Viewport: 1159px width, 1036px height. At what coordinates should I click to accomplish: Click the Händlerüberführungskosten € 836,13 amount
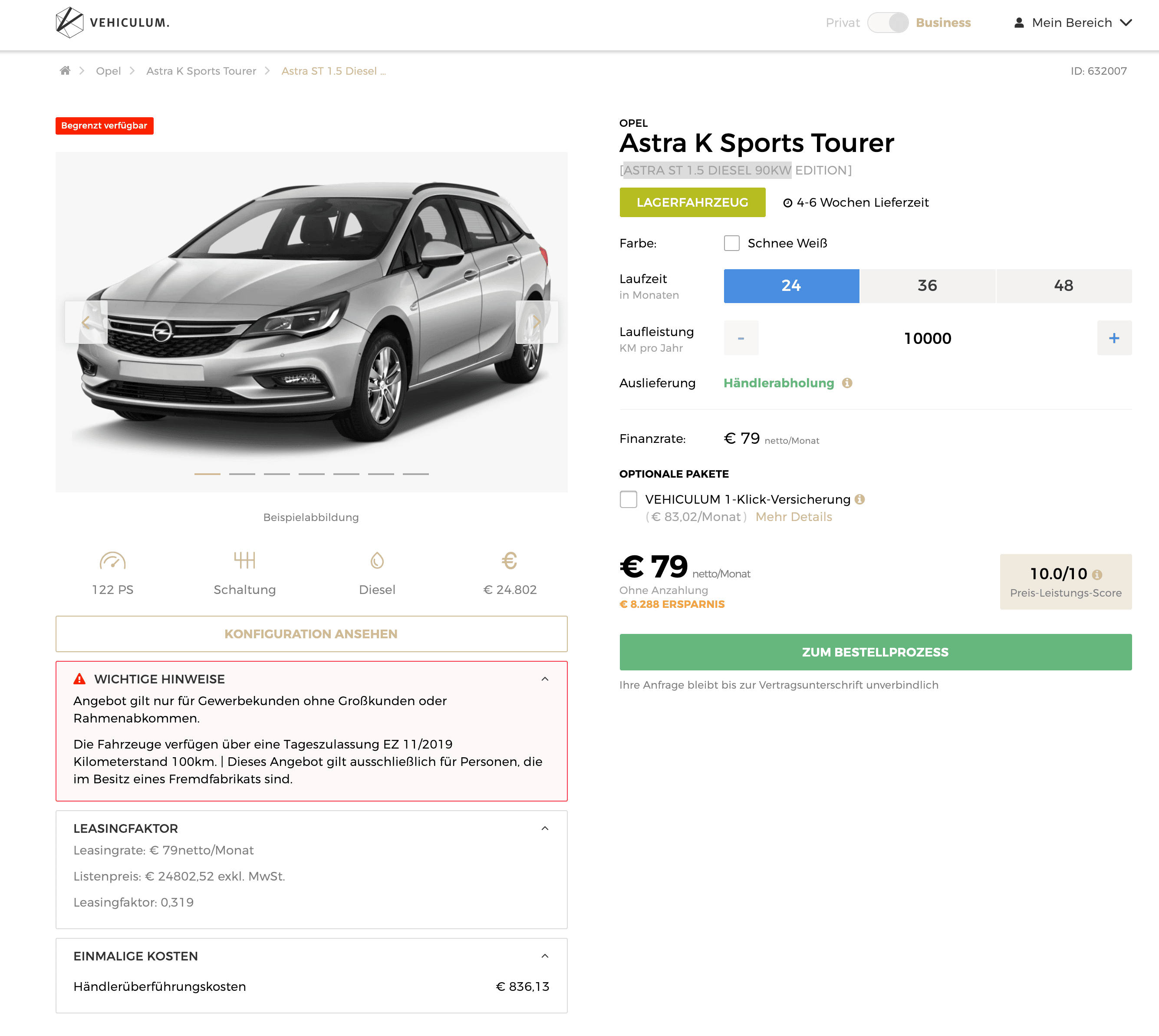pyautogui.click(x=522, y=987)
